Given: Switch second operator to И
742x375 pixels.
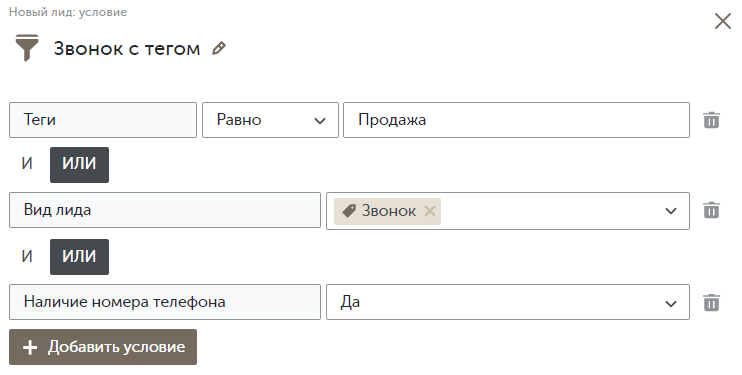Looking at the screenshot, I should click(x=27, y=256).
